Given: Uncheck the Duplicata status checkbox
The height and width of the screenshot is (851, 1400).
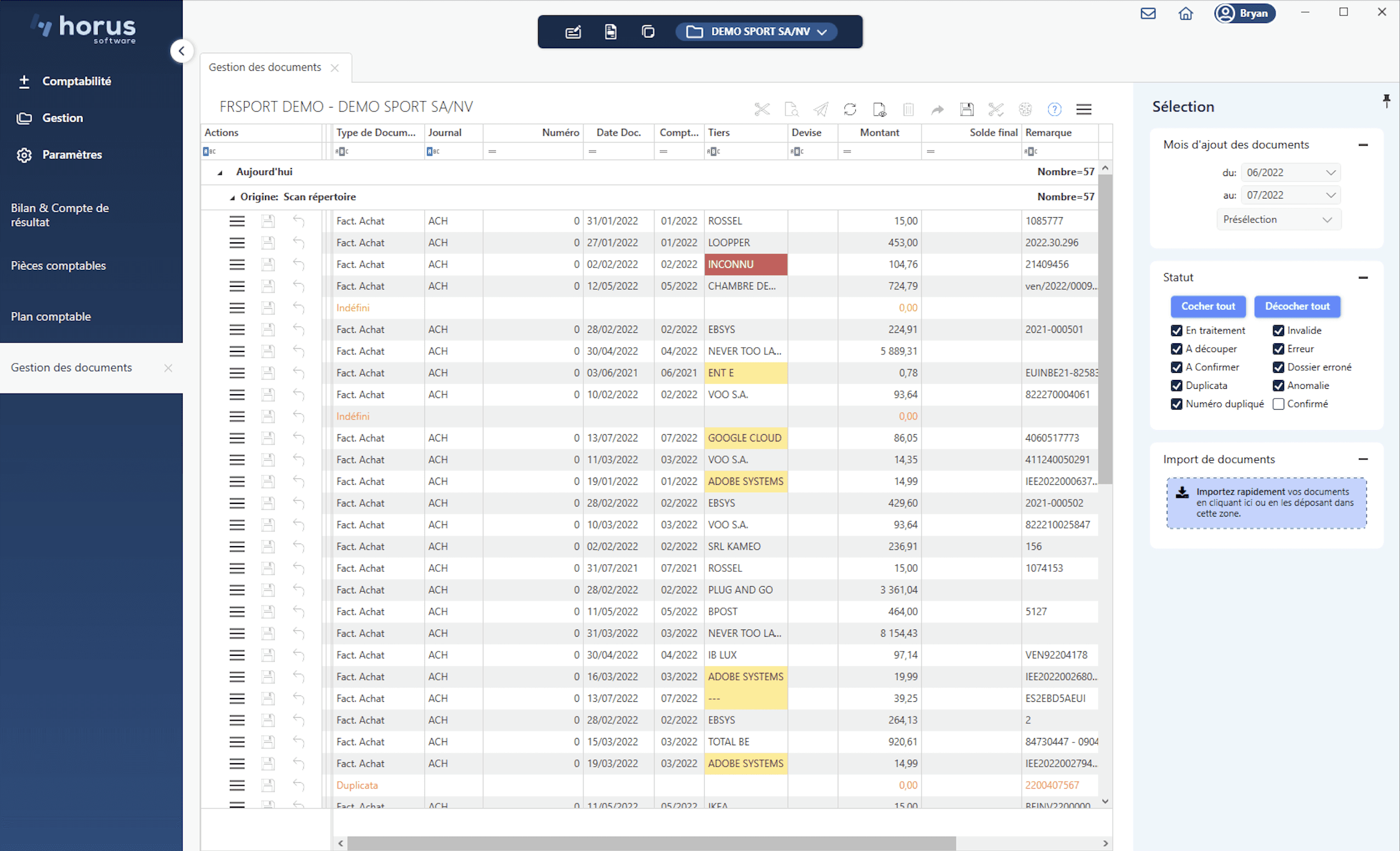Looking at the screenshot, I should point(1177,385).
